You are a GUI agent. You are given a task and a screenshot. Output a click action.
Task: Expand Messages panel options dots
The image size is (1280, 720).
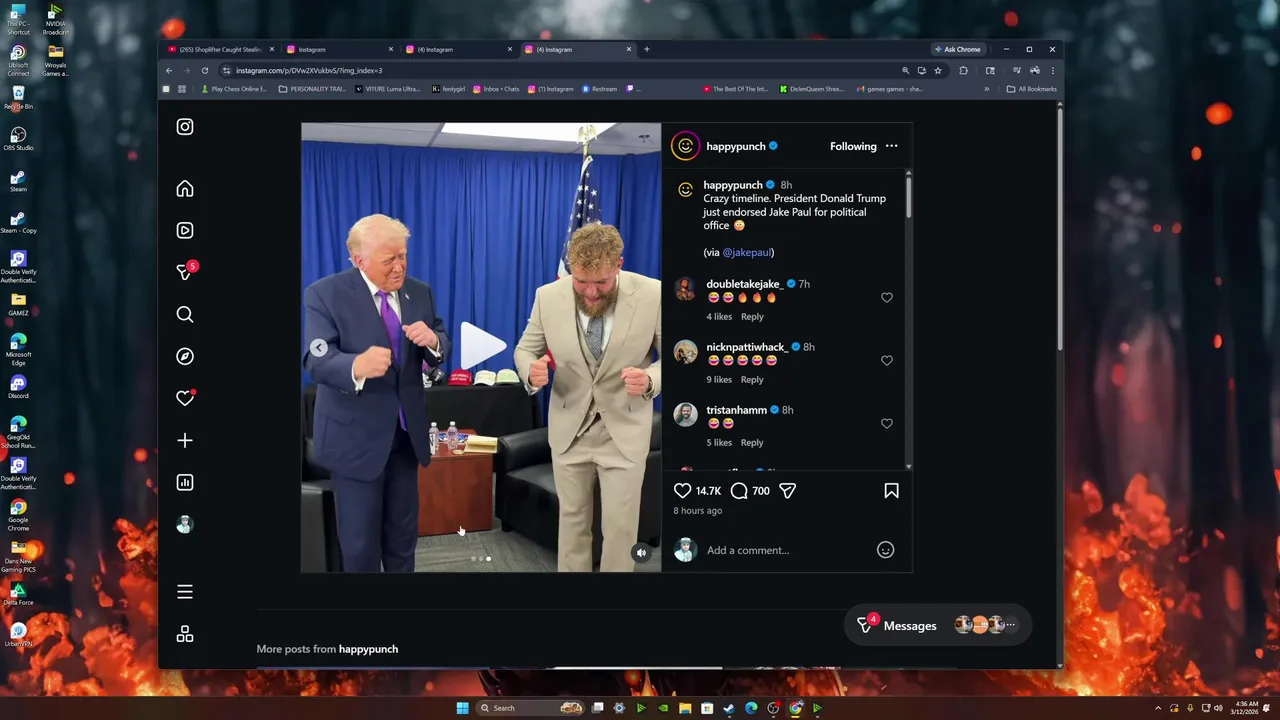[x=1010, y=625]
